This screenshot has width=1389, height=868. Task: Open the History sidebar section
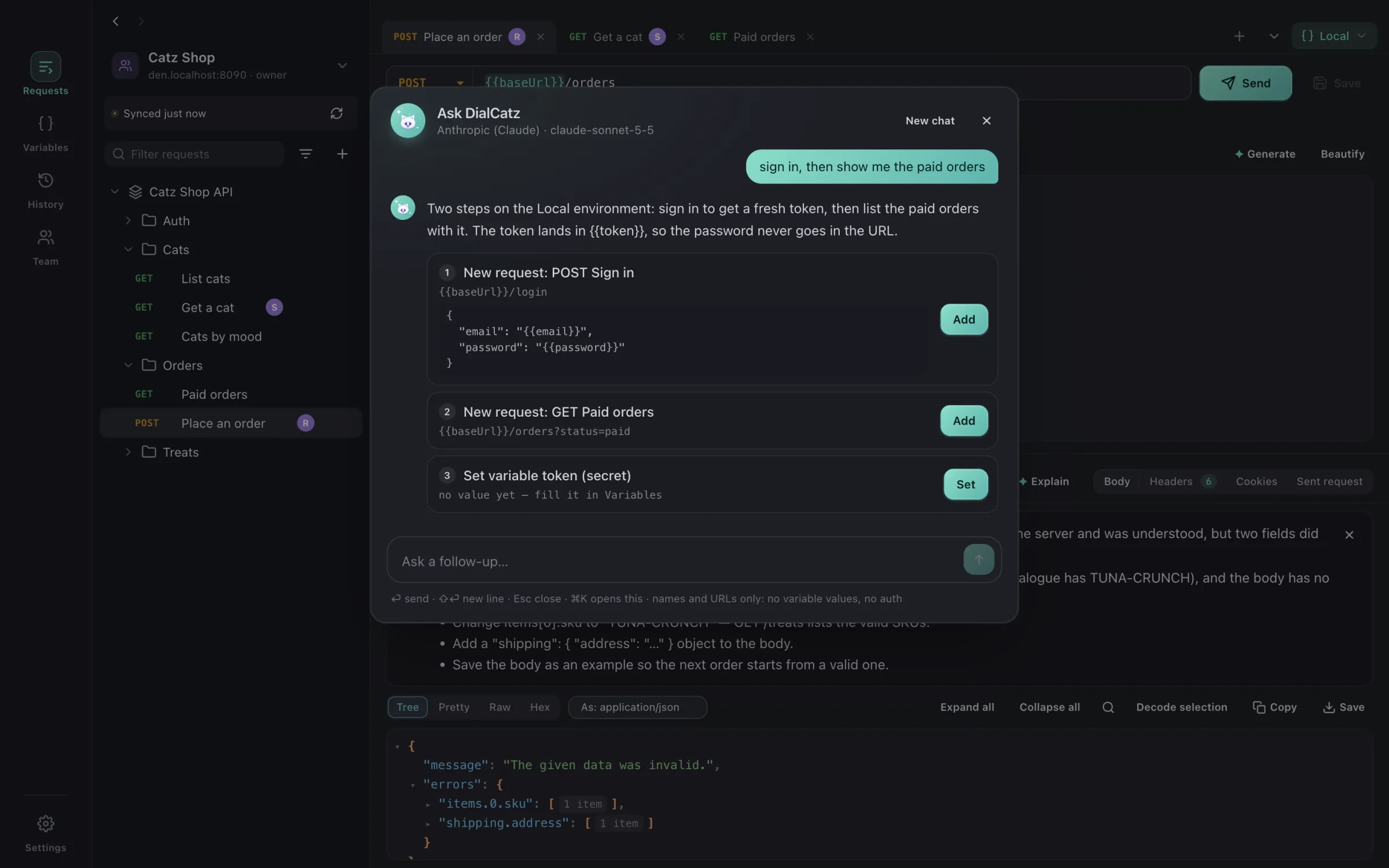point(45,190)
